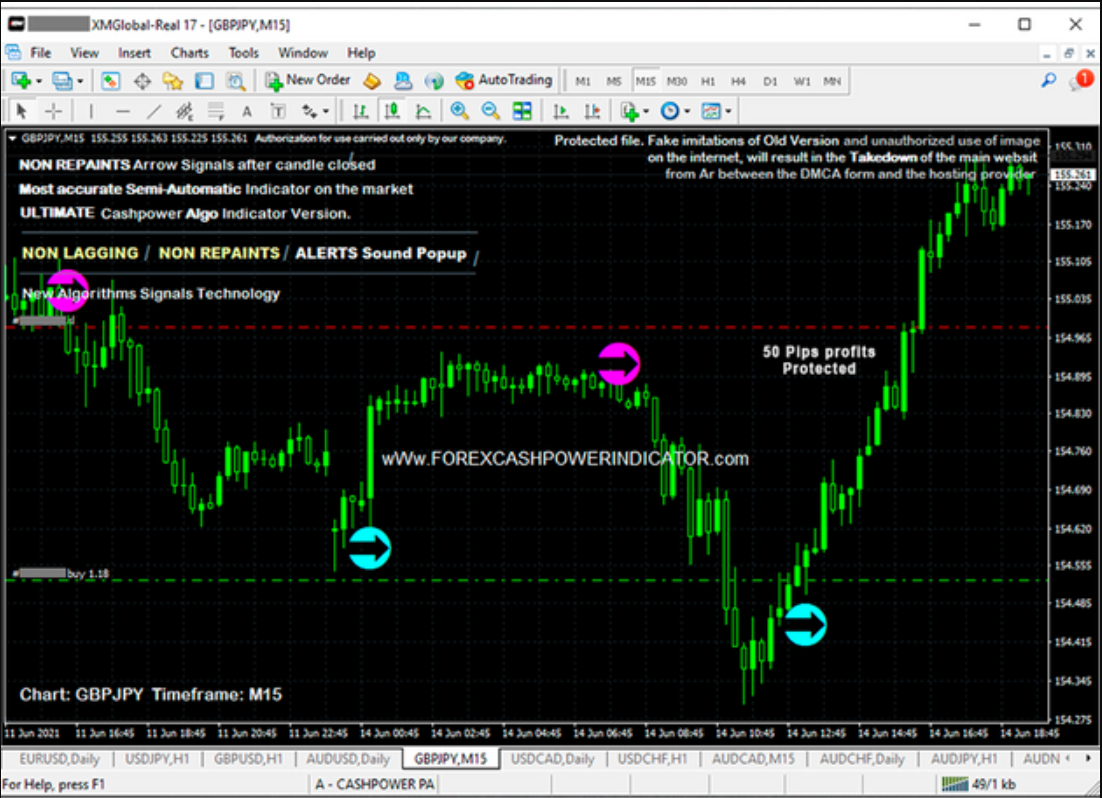This screenshot has width=1102, height=798.
Task: Toggle the Market Watch panel icon
Action: pyautogui.click(x=110, y=81)
